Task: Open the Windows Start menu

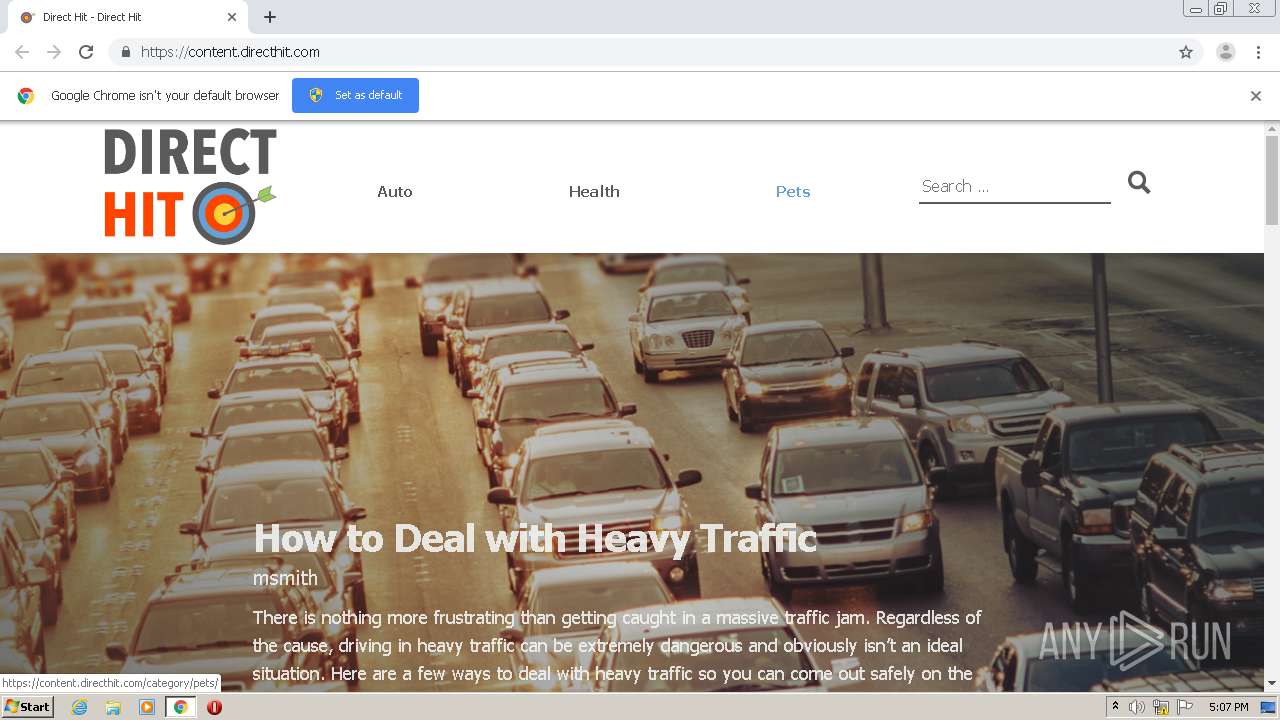Action: click(28, 707)
